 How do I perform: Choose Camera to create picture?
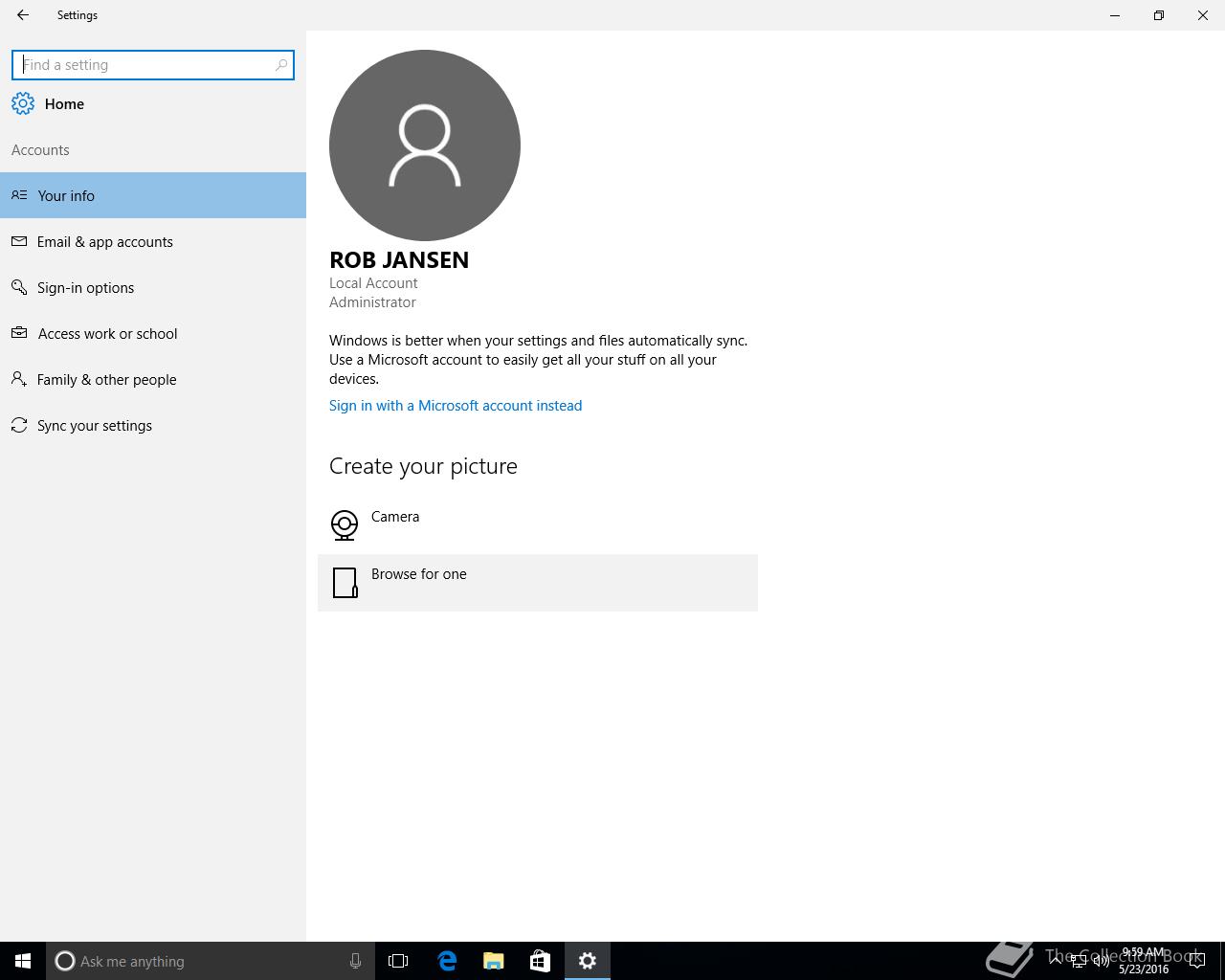click(538, 524)
